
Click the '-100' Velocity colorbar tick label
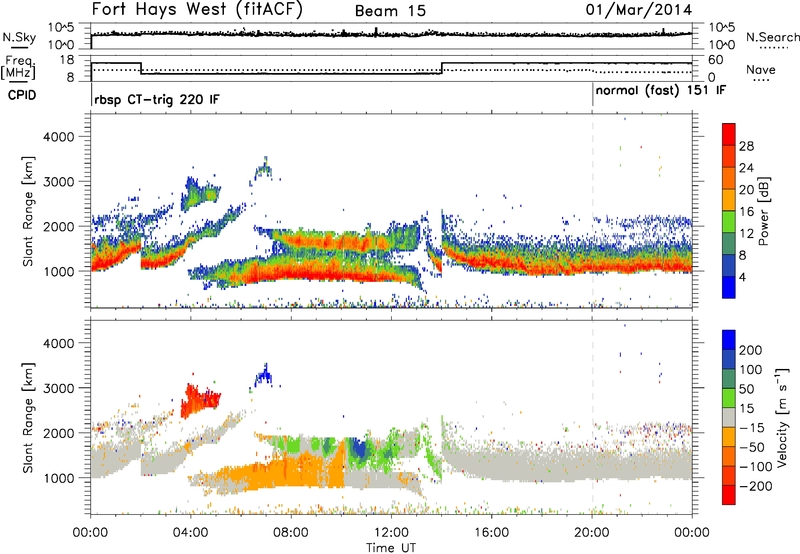point(756,467)
